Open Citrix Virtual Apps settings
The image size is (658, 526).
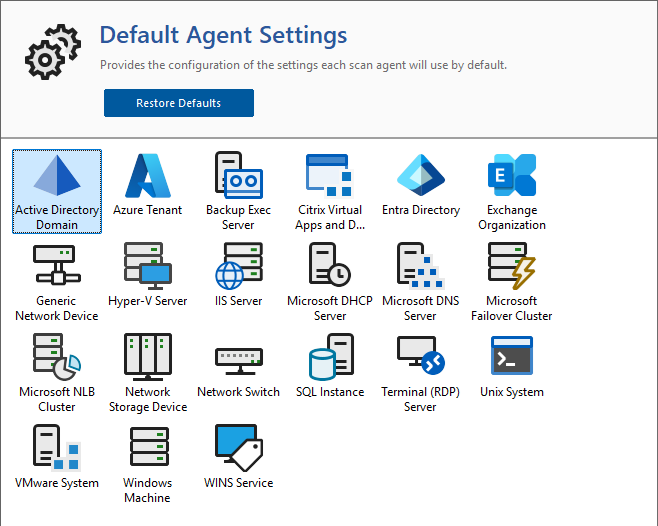pos(330,178)
